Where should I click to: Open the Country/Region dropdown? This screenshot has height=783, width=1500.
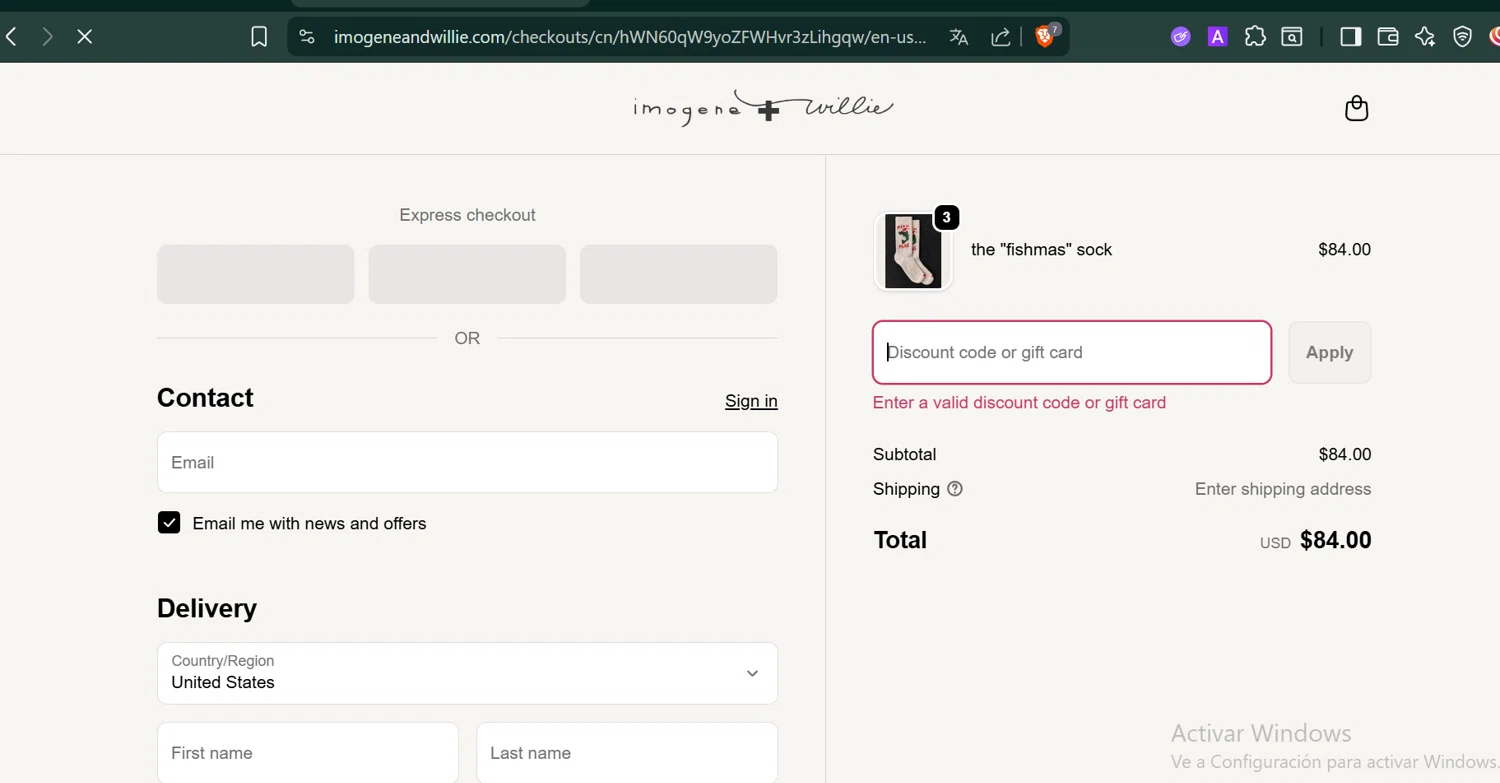coord(467,673)
